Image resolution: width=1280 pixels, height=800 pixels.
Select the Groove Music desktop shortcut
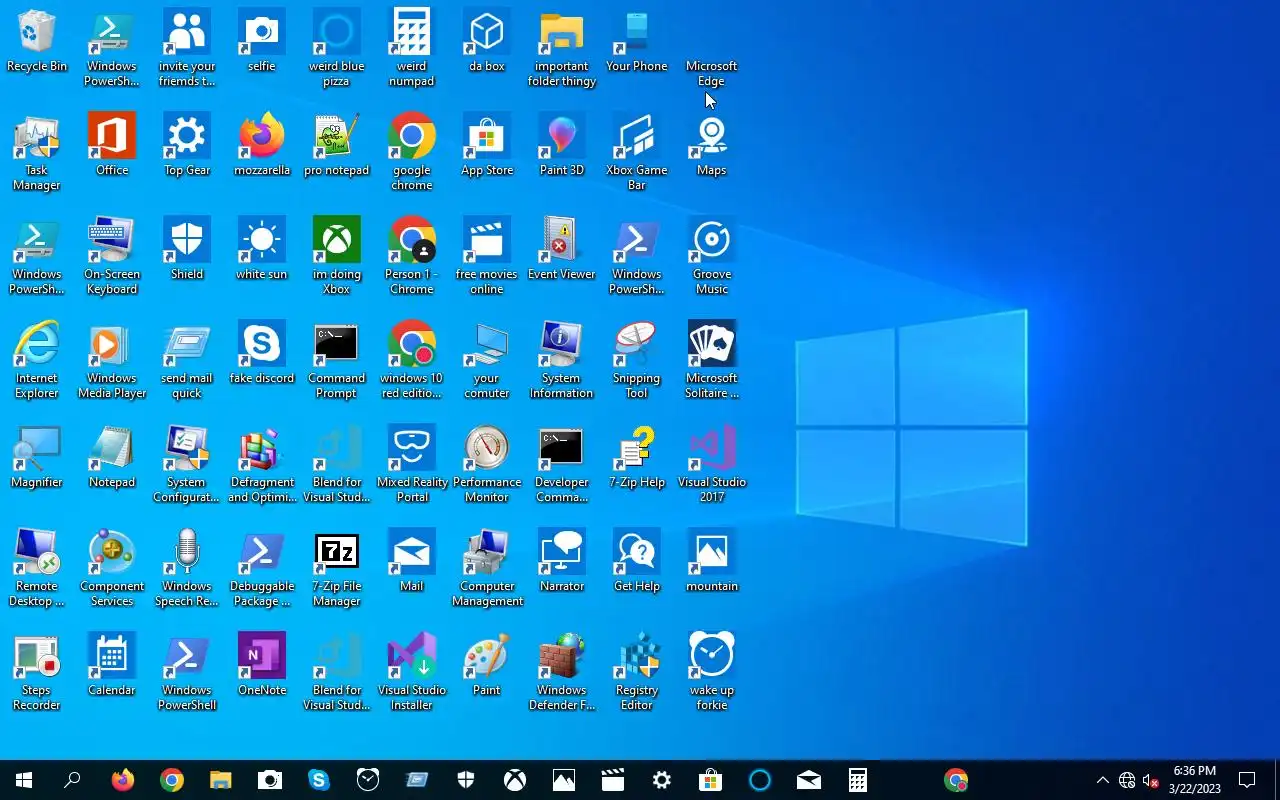pyautogui.click(x=712, y=255)
